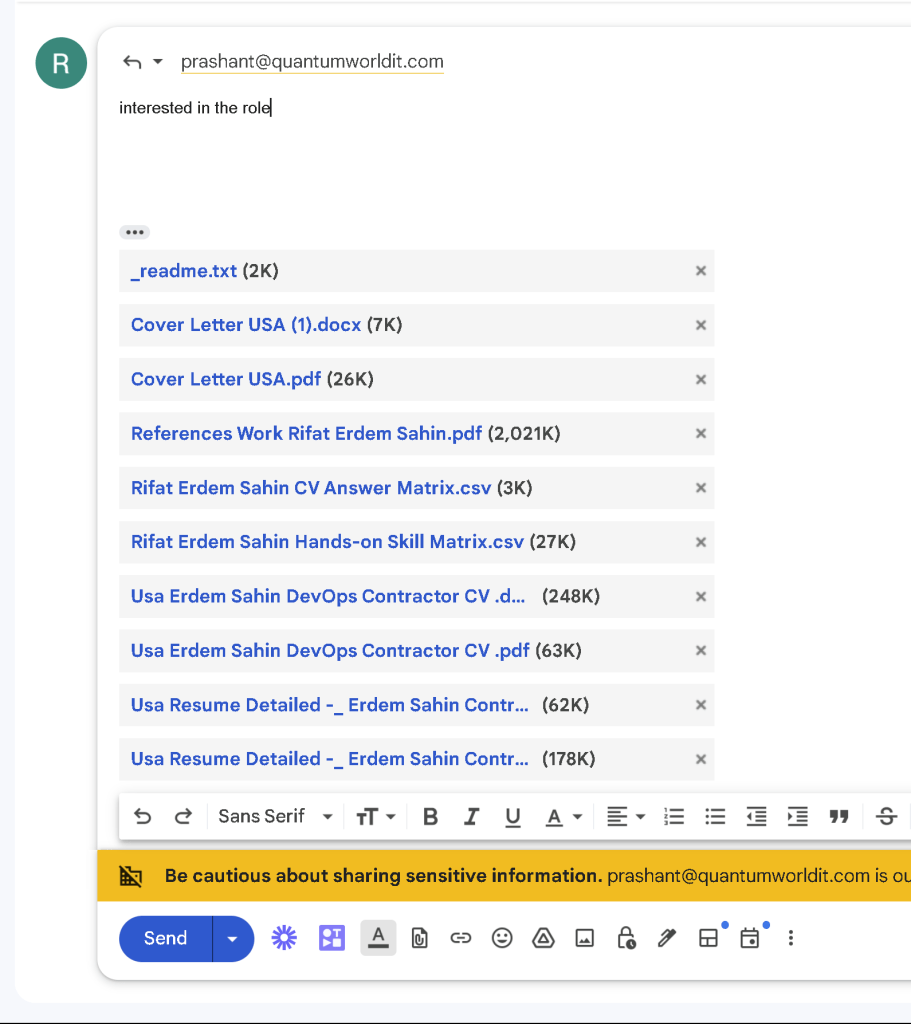
Task: Click the insert link icon
Action: (460, 938)
